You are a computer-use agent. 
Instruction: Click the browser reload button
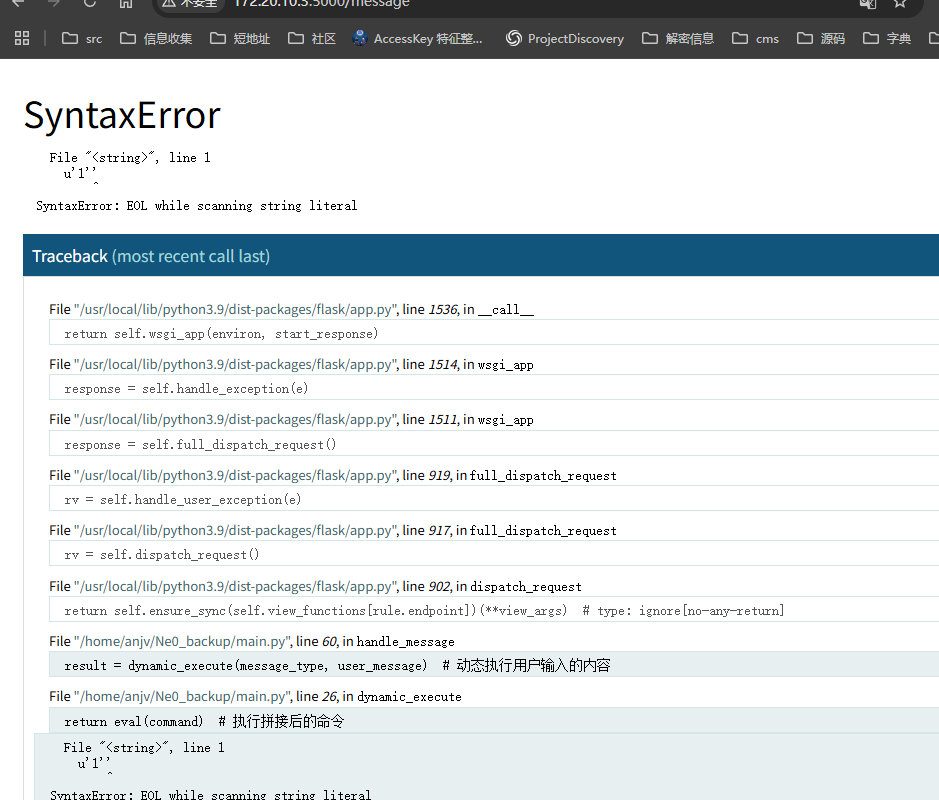pos(90,3)
